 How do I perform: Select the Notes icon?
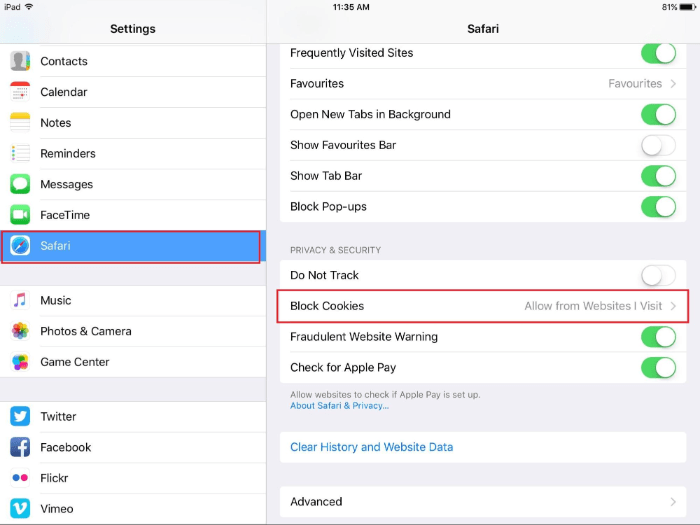20,123
